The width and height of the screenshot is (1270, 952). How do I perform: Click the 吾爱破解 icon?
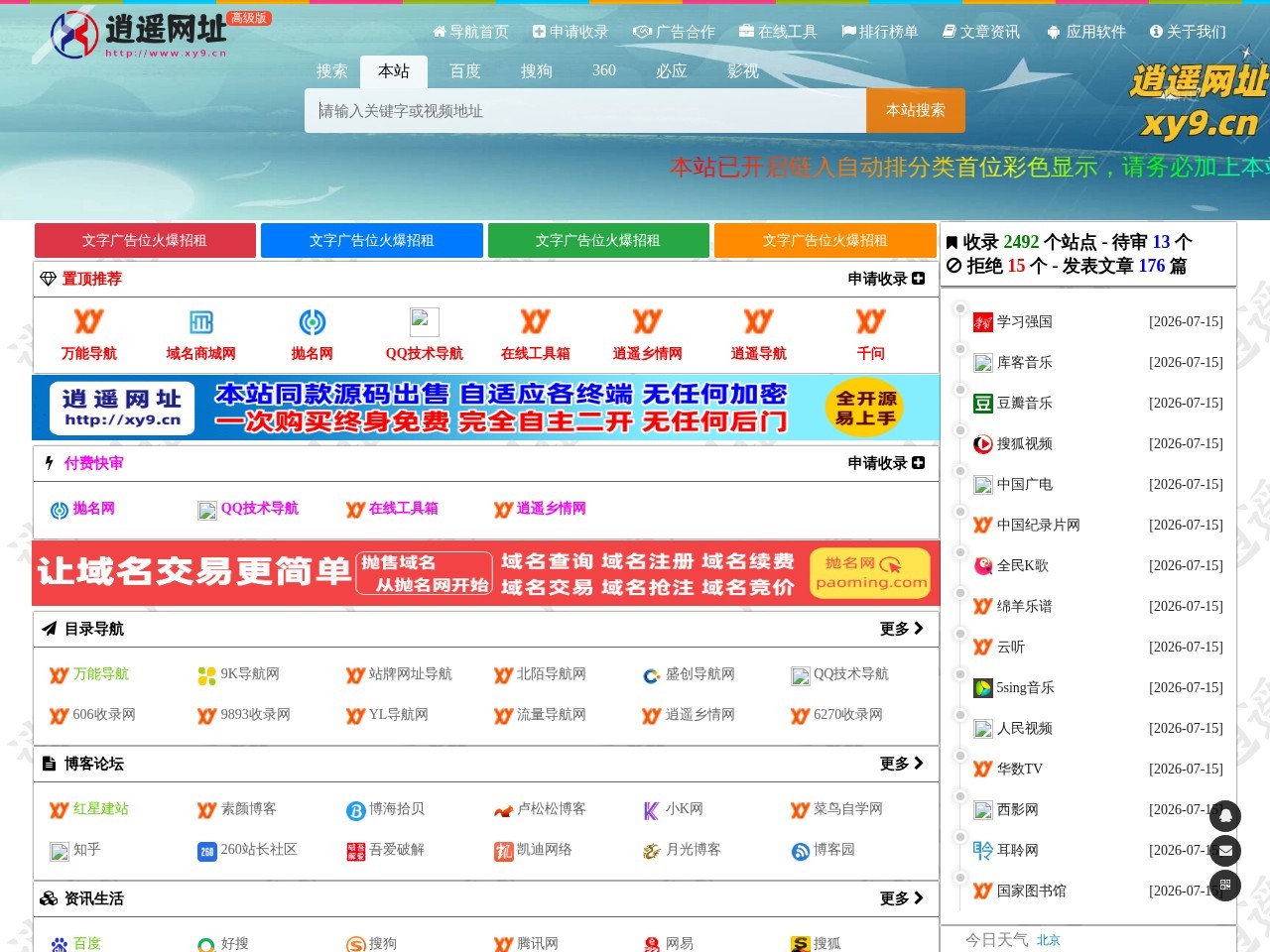coord(355,851)
